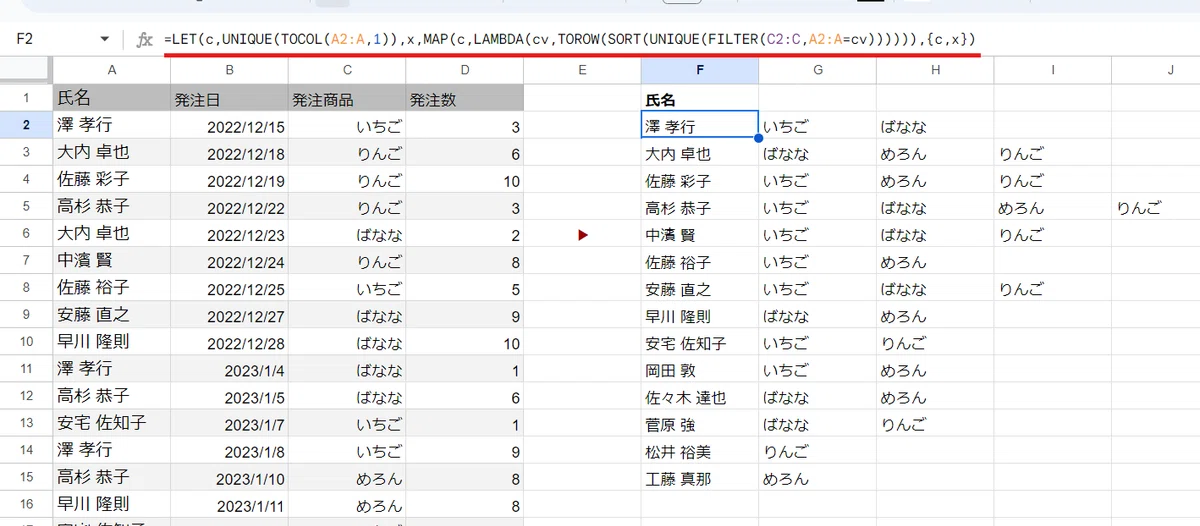This screenshot has width=1200, height=526.
Task: Click 佐藤 彩子 in column A row 4
Action: [x=111, y=179]
